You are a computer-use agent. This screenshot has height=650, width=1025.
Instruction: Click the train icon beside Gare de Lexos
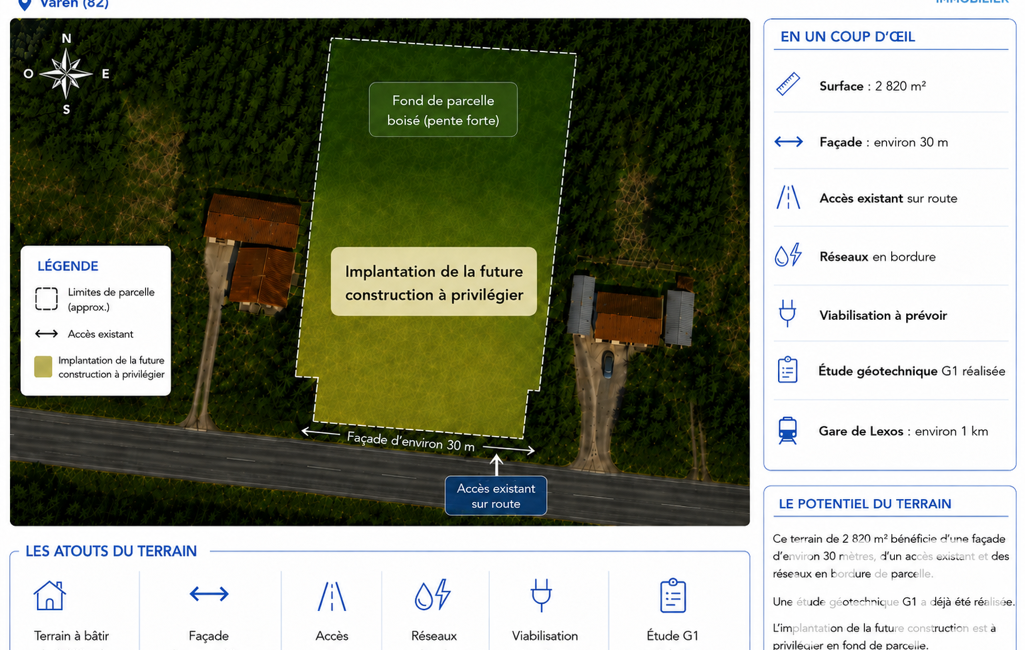coord(788,430)
